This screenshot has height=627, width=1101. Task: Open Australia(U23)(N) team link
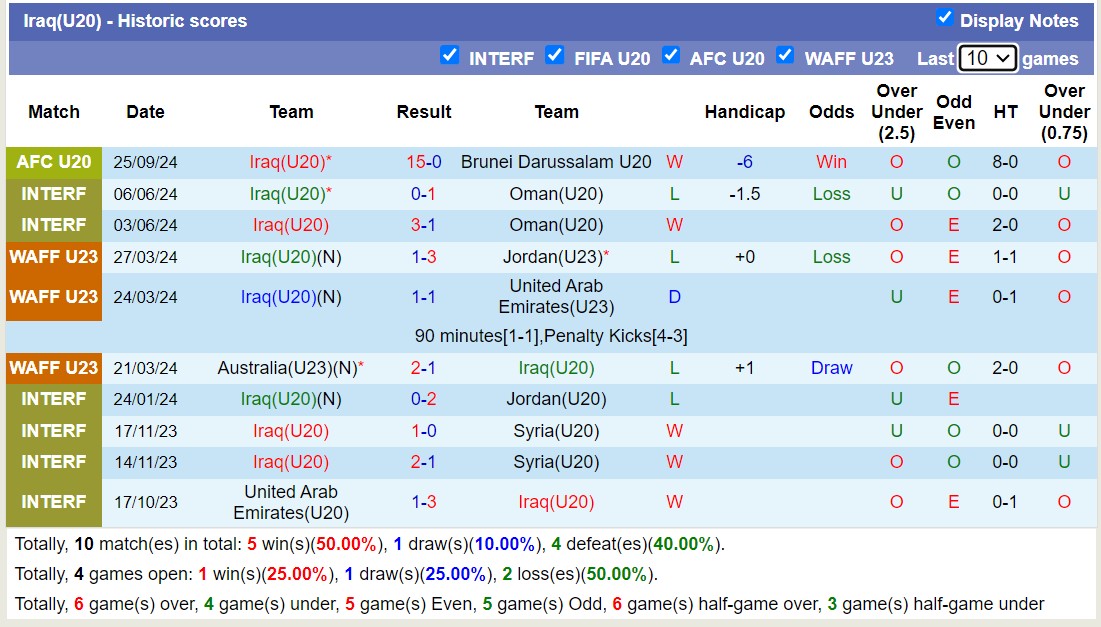[x=290, y=368]
